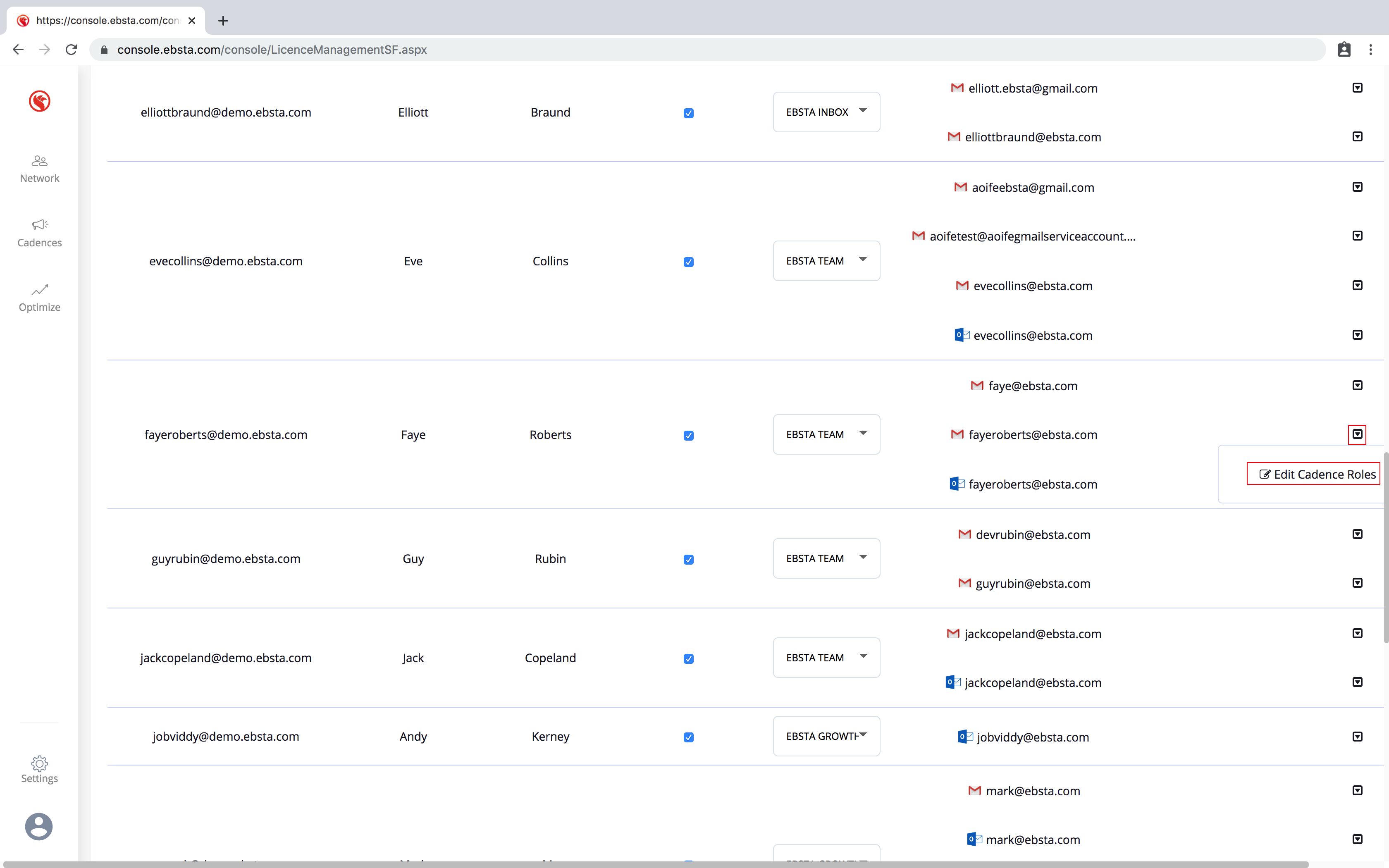The width and height of the screenshot is (1389, 868).
Task: Uncheck Elliott Braund's licence checkbox
Action: click(x=689, y=113)
